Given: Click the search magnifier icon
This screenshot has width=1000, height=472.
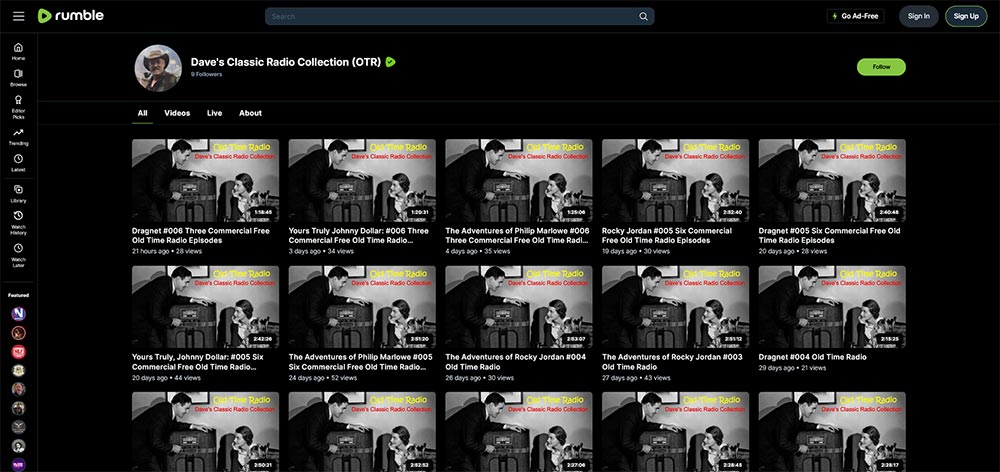Looking at the screenshot, I should (643, 17).
